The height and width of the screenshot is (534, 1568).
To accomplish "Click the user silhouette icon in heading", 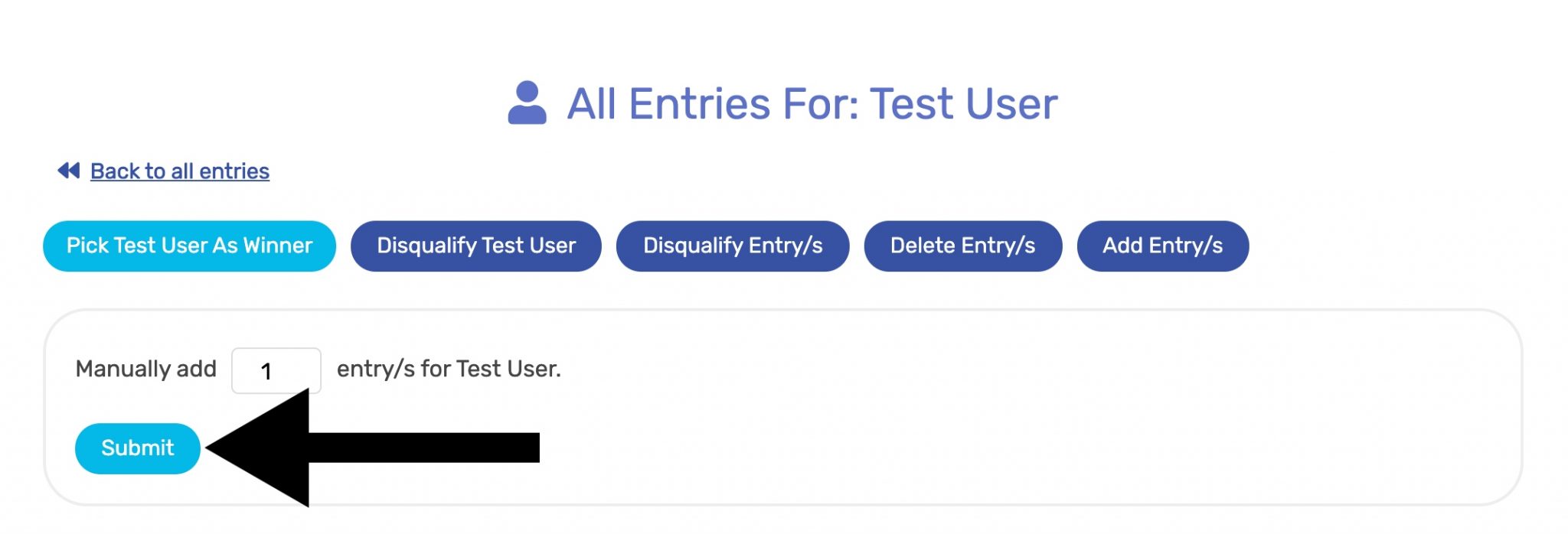I will [527, 103].
